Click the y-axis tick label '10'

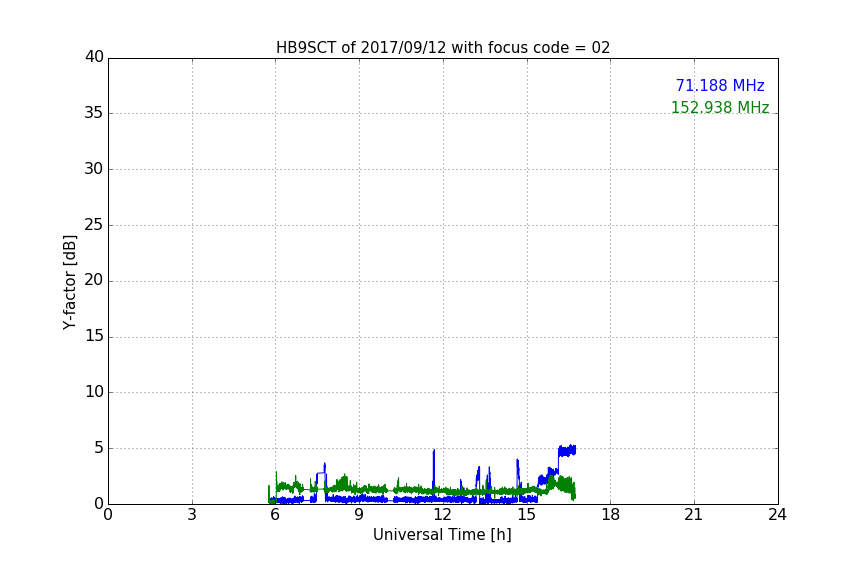coord(94,392)
